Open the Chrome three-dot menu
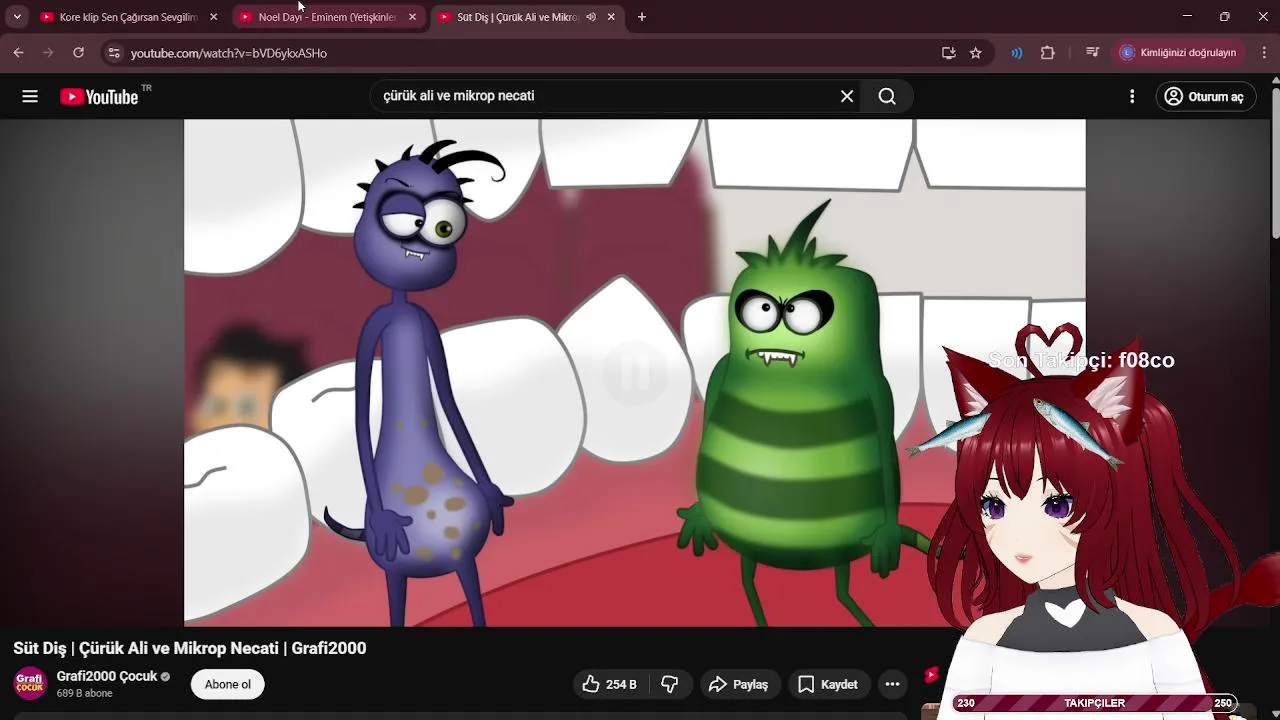The height and width of the screenshot is (720, 1280). point(1263,53)
